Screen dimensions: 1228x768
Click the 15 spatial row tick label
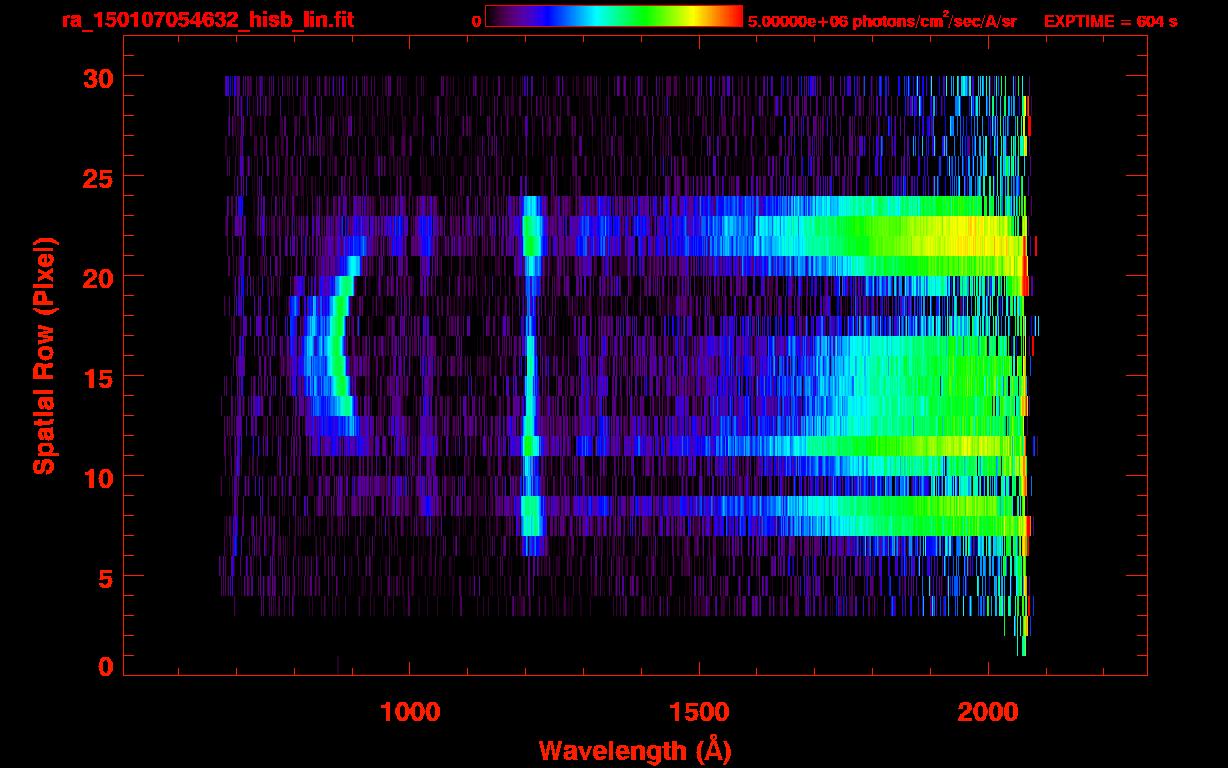point(97,377)
